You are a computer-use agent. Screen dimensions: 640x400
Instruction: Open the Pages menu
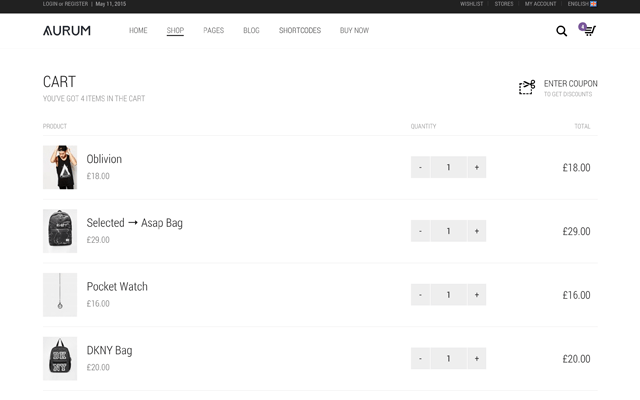pyautogui.click(x=213, y=31)
